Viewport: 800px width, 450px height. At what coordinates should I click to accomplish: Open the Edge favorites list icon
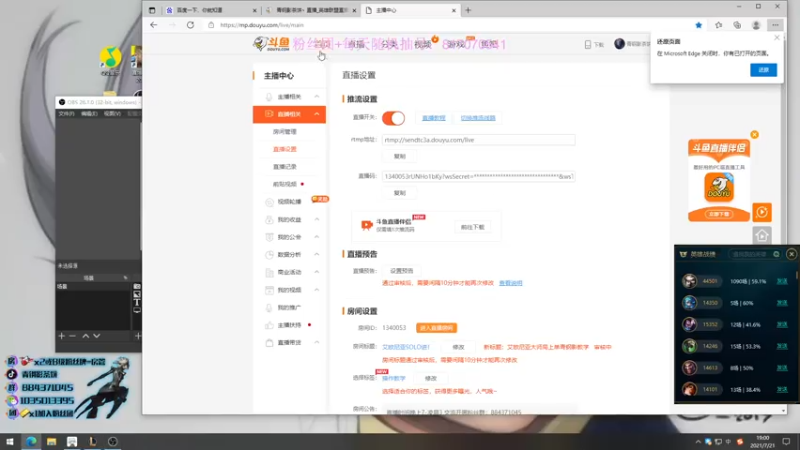(718, 25)
